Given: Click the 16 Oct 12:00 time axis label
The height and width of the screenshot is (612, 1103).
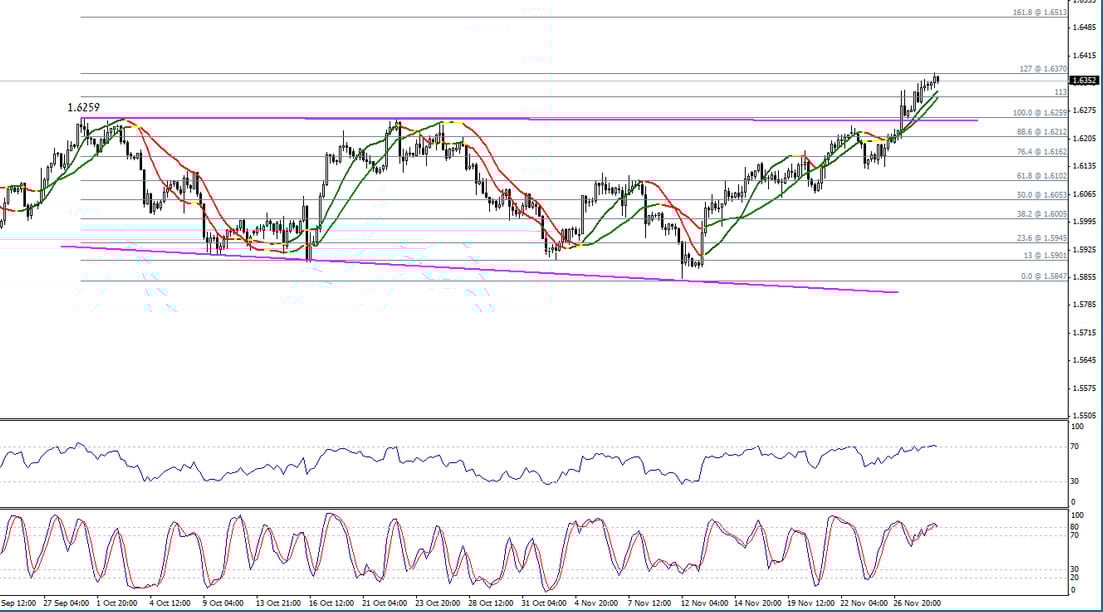Looking at the screenshot, I should [329, 603].
